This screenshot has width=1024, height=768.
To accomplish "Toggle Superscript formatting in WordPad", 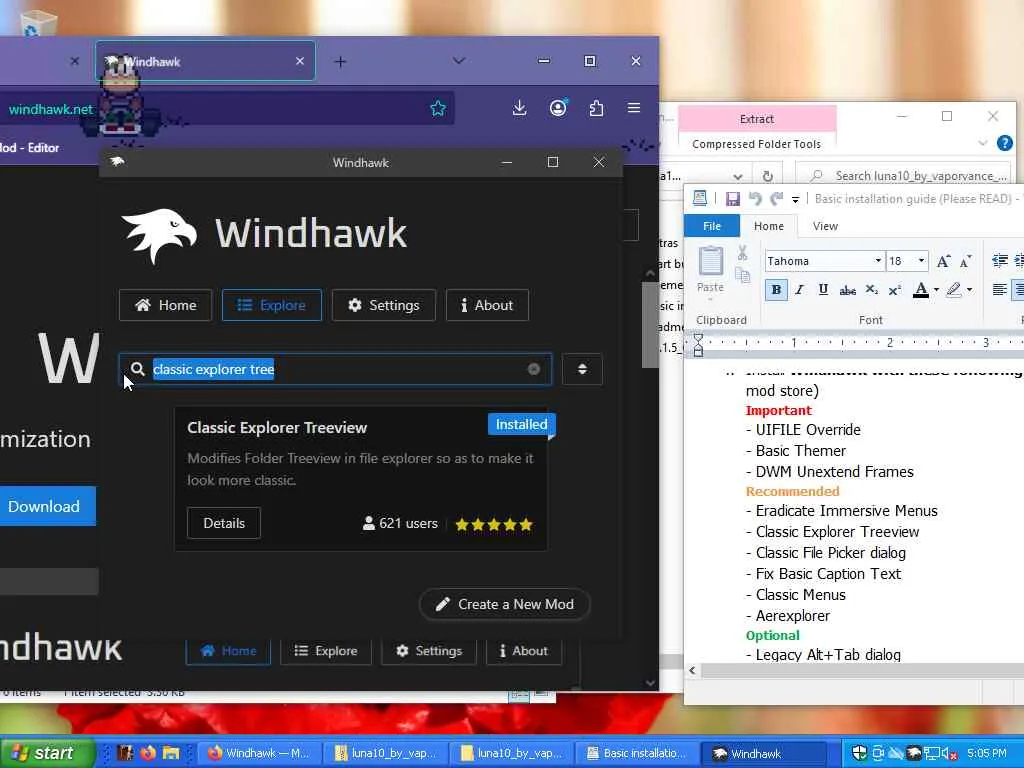I will 895,289.
